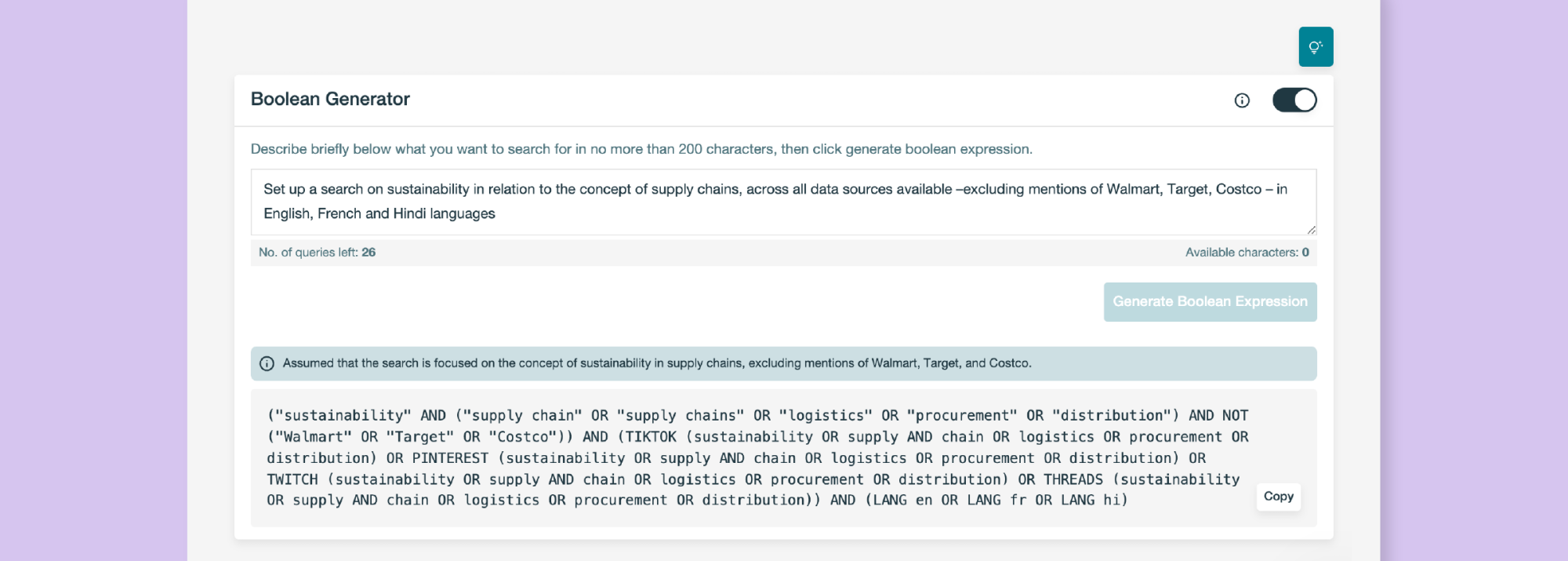Click the 'Describe briefly below' instruction text
This screenshot has height=561, width=1568.
pos(641,149)
